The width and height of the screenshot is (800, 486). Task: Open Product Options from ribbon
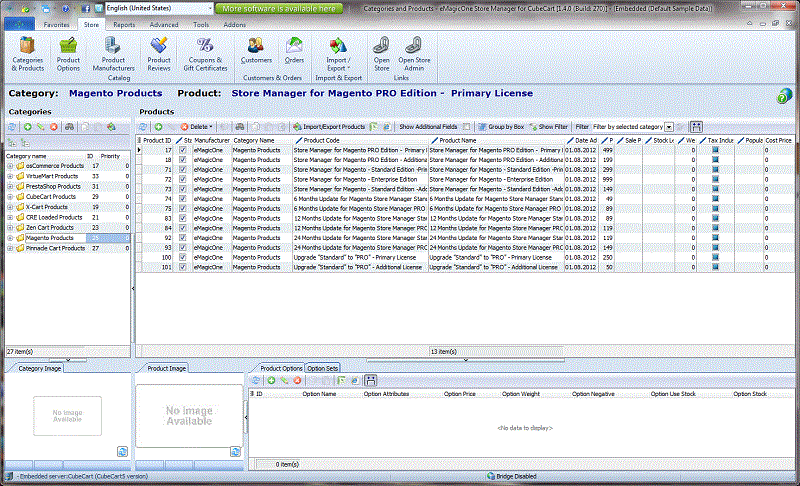(x=68, y=54)
